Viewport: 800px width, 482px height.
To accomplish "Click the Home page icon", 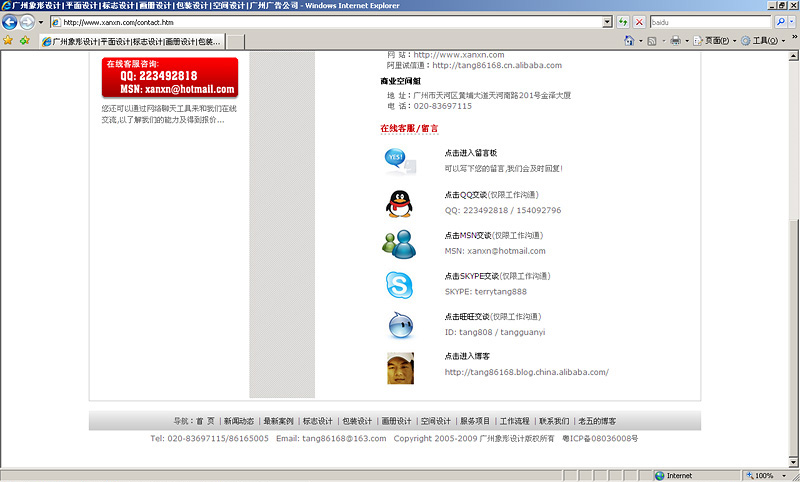I will [629, 41].
